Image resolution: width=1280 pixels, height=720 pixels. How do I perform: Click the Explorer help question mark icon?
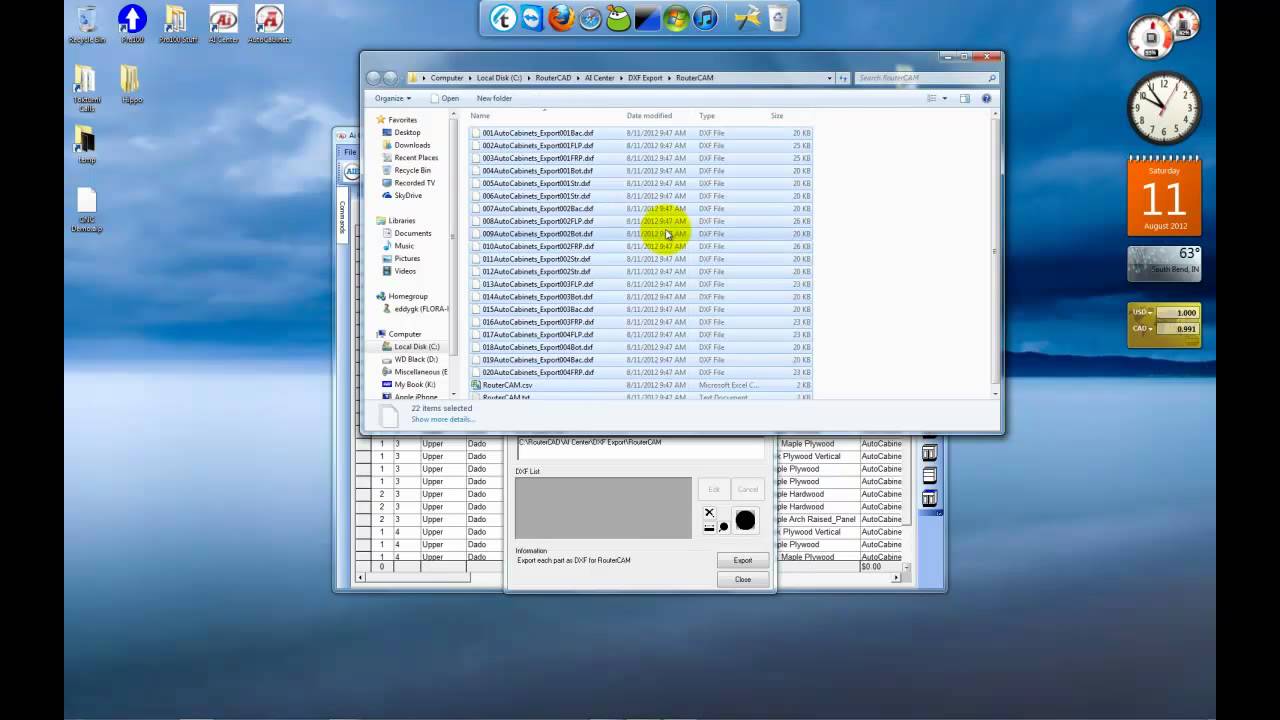[x=986, y=98]
